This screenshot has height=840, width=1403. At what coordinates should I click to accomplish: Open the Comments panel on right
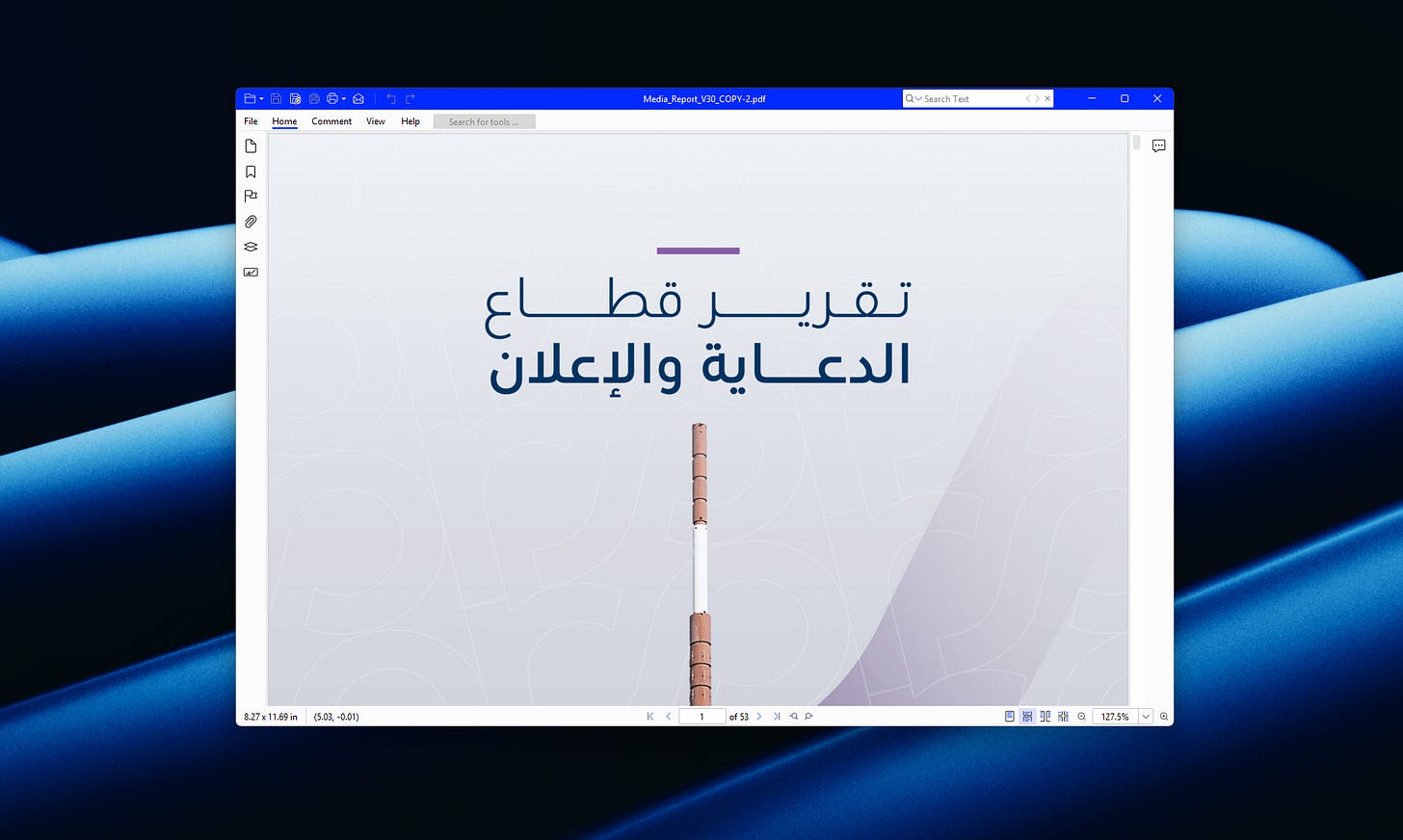pos(1158,146)
